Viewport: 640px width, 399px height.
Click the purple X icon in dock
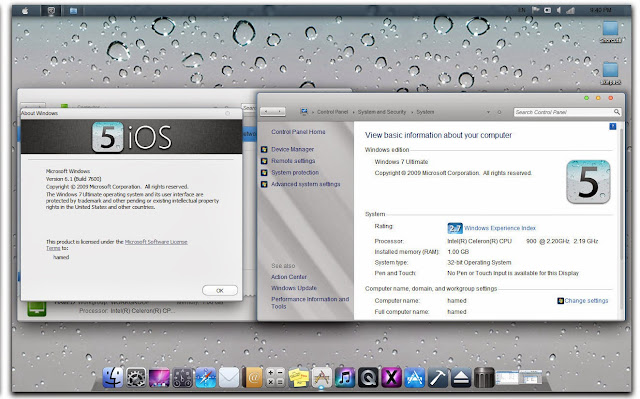click(391, 377)
